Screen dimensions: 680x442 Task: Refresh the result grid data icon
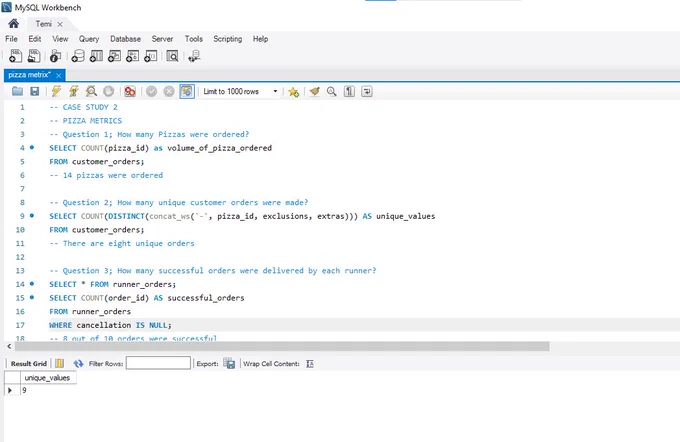tap(78, 363)
